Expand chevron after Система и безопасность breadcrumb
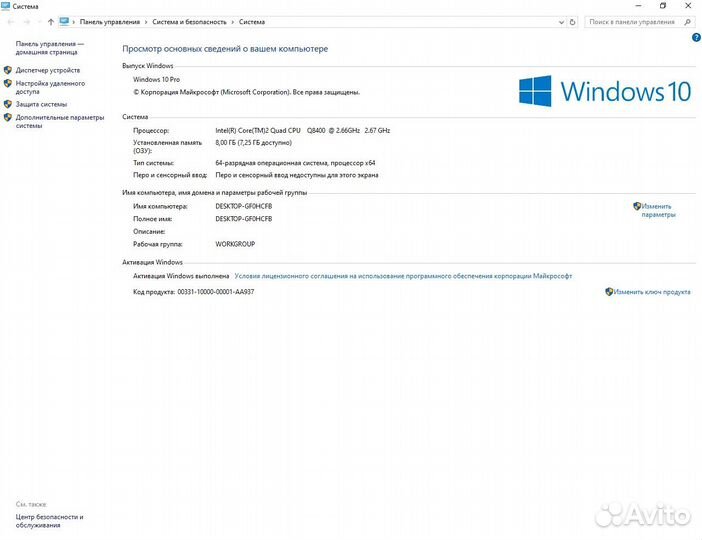Image resolution: width=702 pixels, height=540 pixels. 233,22
